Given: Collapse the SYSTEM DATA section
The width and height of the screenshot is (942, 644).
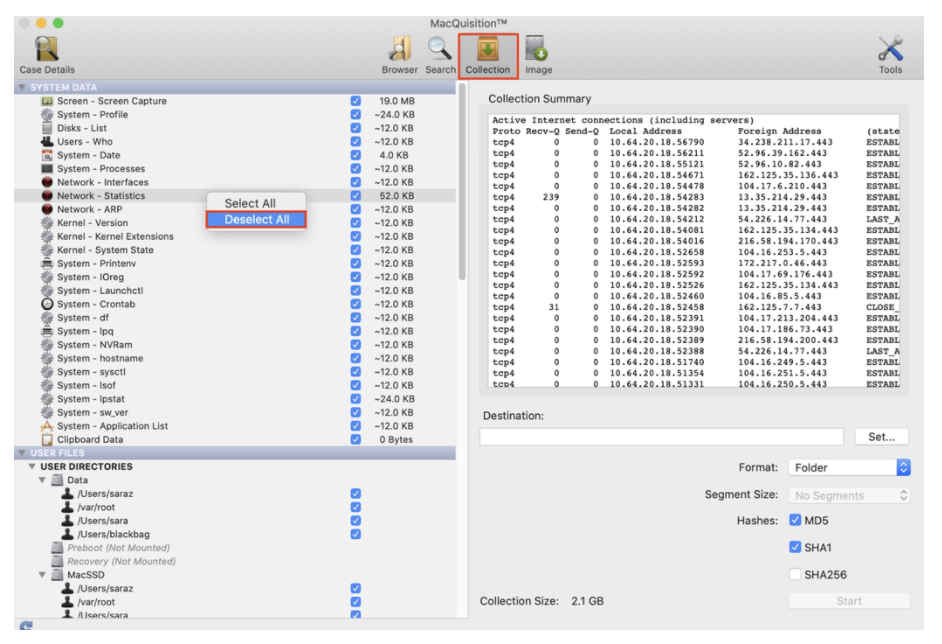Looking at the screenshot, I should pyautogui.click(x=22, y=88).
